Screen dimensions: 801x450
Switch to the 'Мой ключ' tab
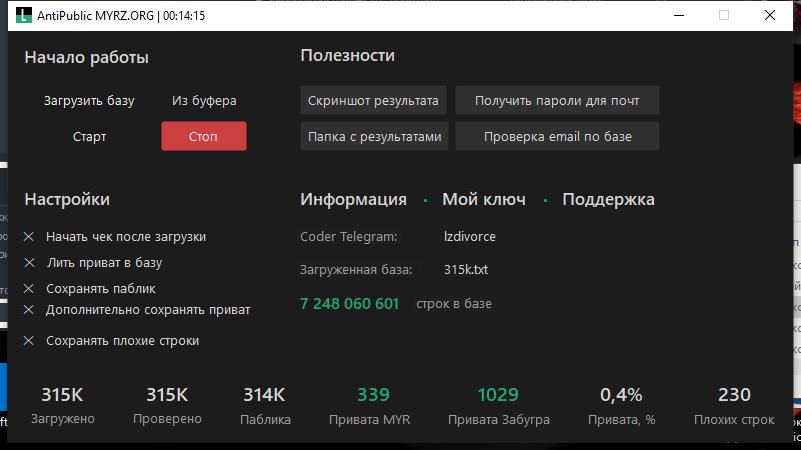pos(484,199)
